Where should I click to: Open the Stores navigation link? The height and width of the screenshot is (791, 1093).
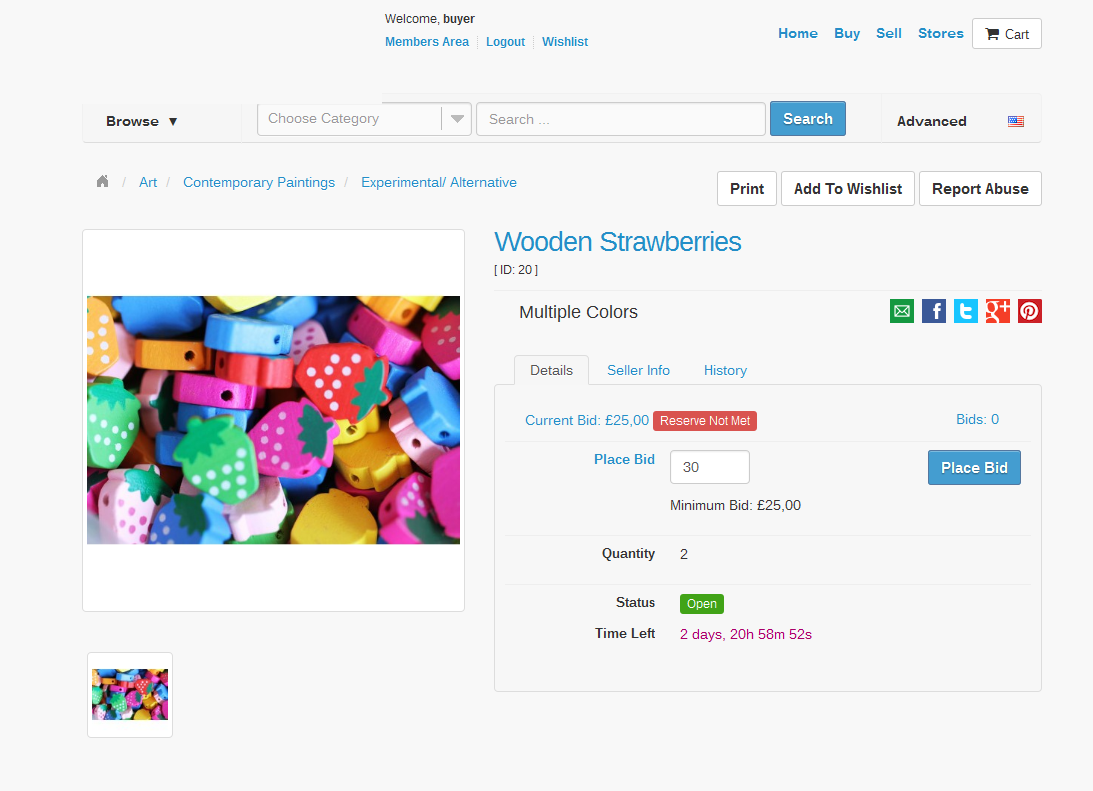pos(940,33)
